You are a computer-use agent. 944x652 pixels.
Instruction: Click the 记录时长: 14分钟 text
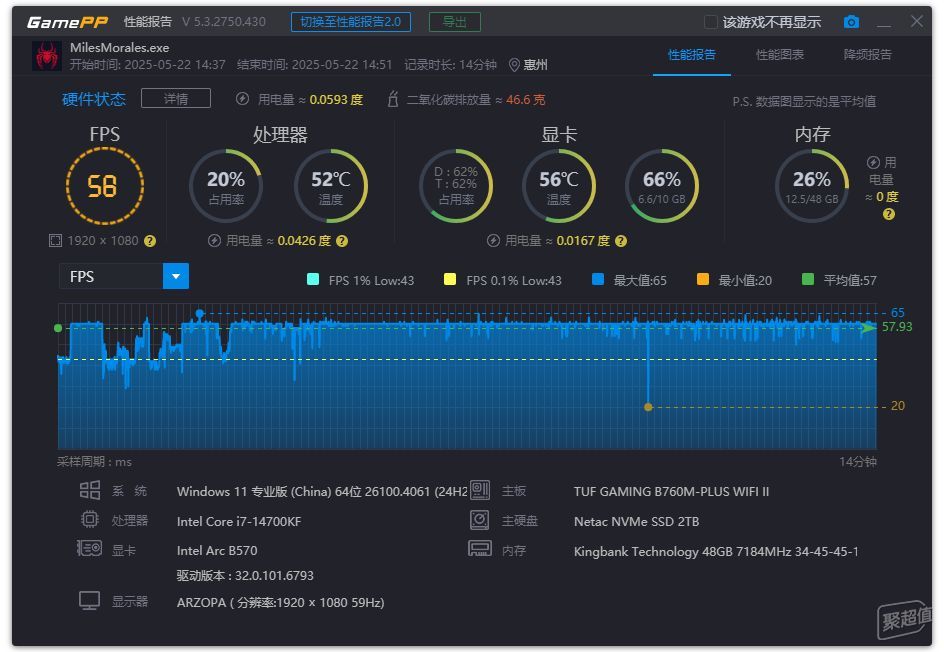click(450, 65)
